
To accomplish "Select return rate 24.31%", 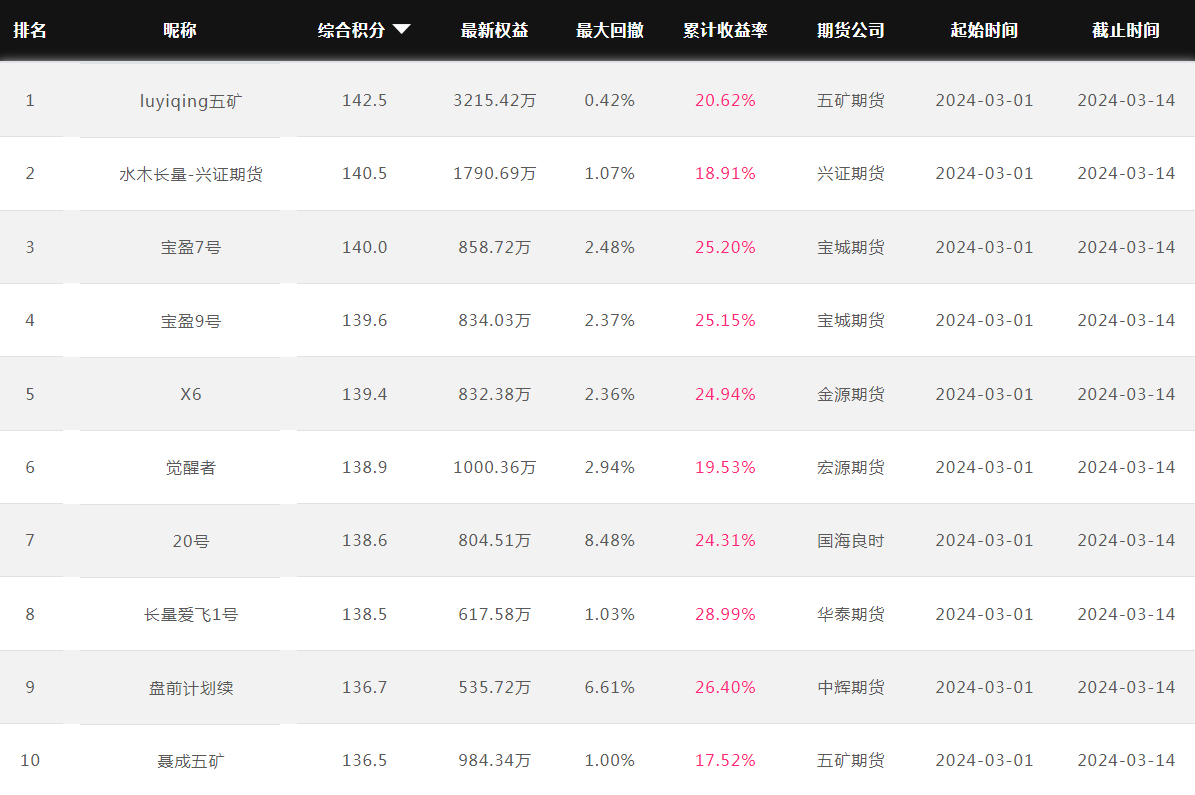I will point(725,540).
